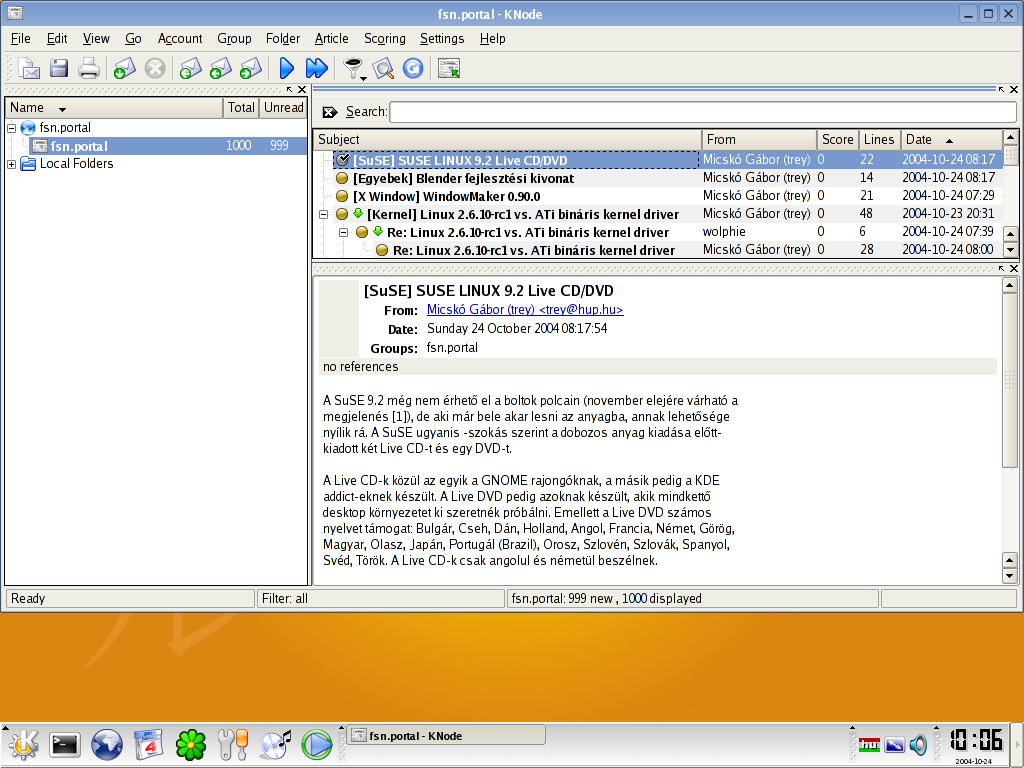Screen dimensions: 1024x768
Task: Click the article viewer scrollbar bottom down arrow
Action: pos(1010,576)
